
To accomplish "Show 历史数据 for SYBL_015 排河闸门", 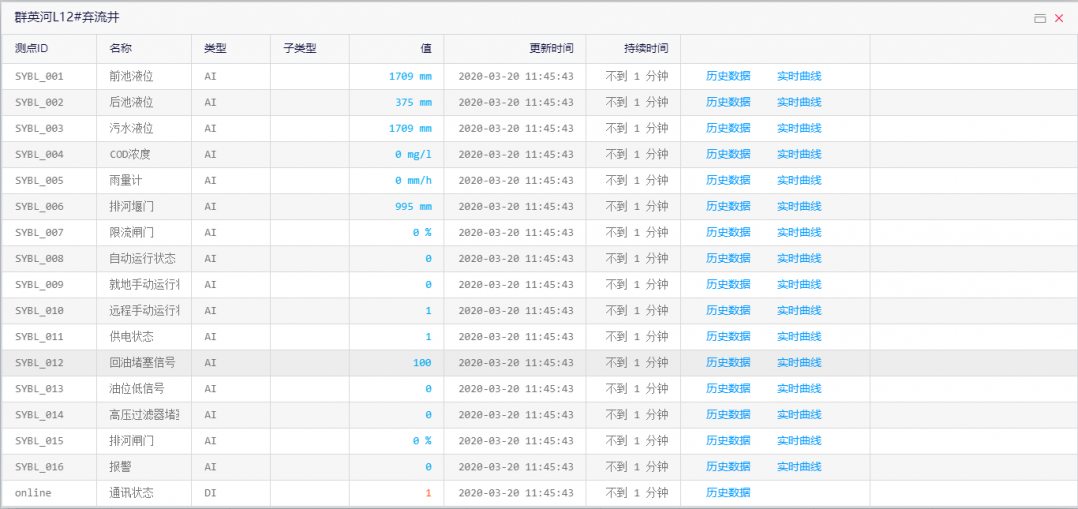I will click(728, 441).
